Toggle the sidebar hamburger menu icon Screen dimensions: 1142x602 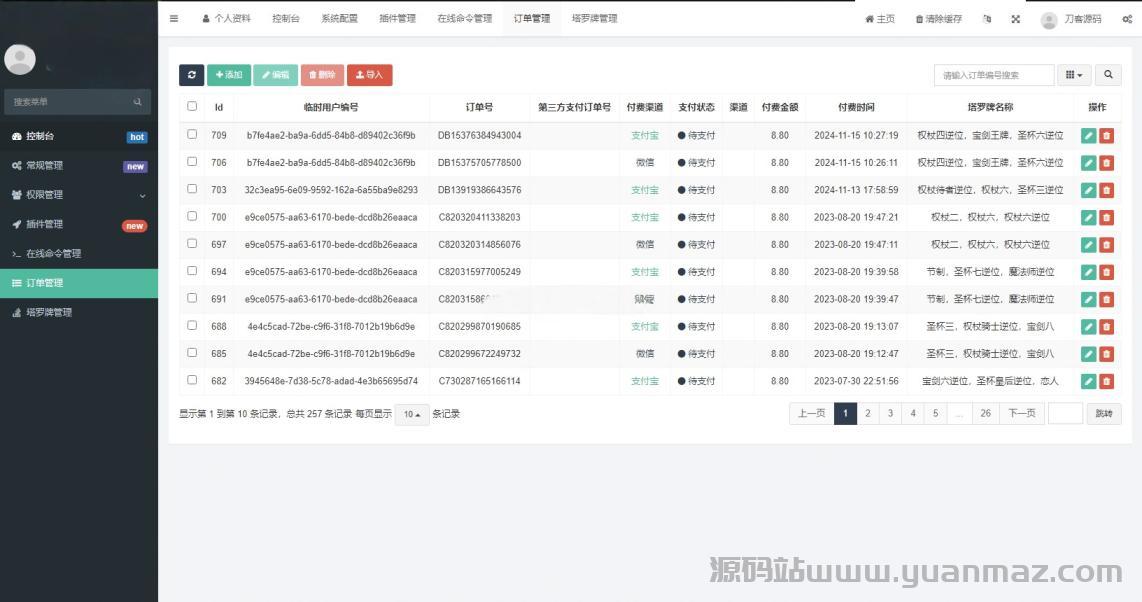point(174,19)
